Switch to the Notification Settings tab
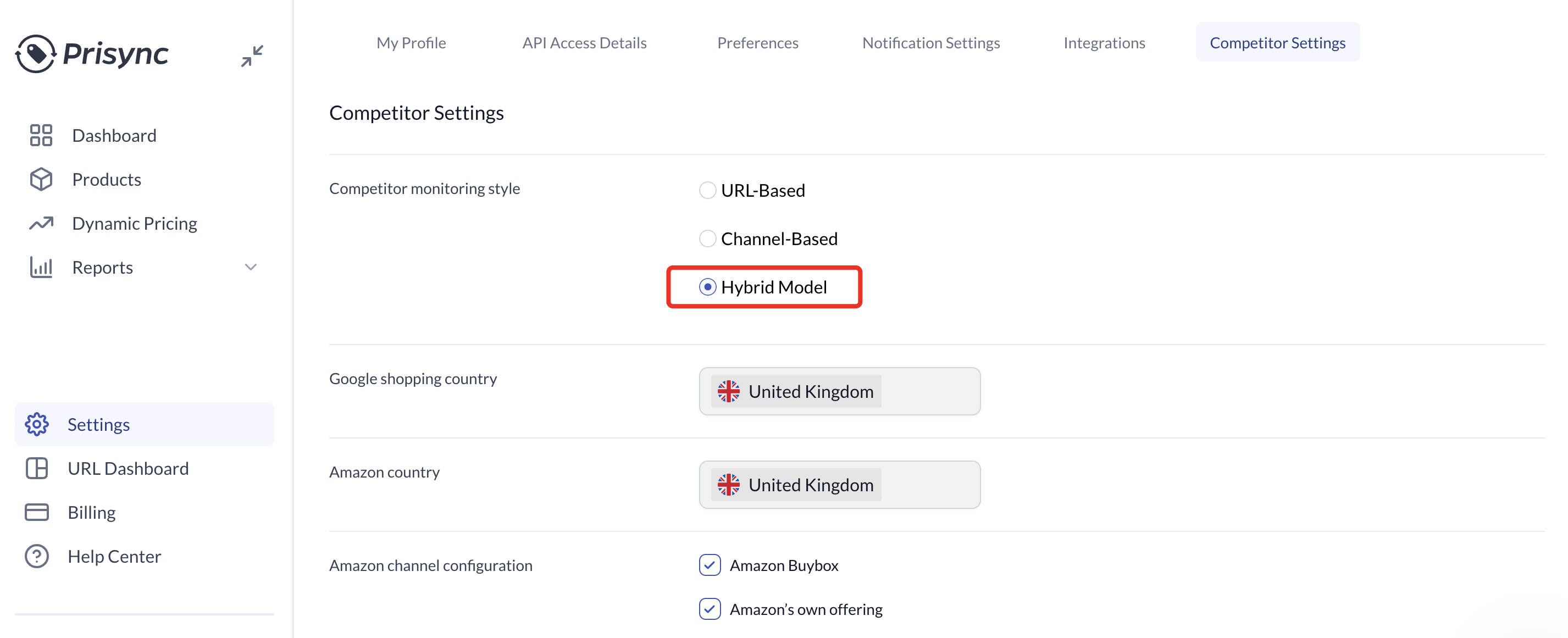This screenshot has width=1568, height=638. click(930, 43)
